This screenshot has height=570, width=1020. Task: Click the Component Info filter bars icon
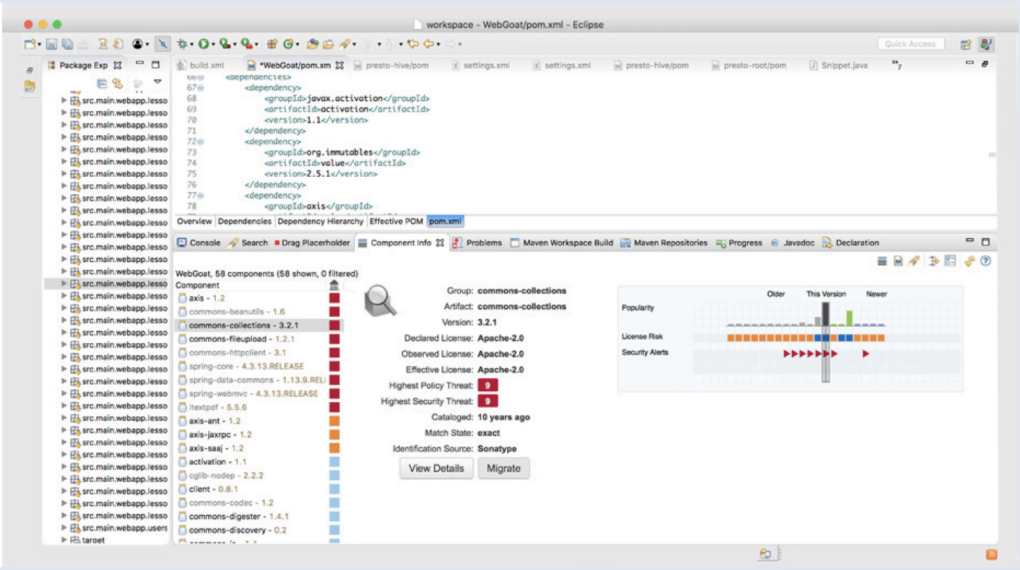click(881, 261)
